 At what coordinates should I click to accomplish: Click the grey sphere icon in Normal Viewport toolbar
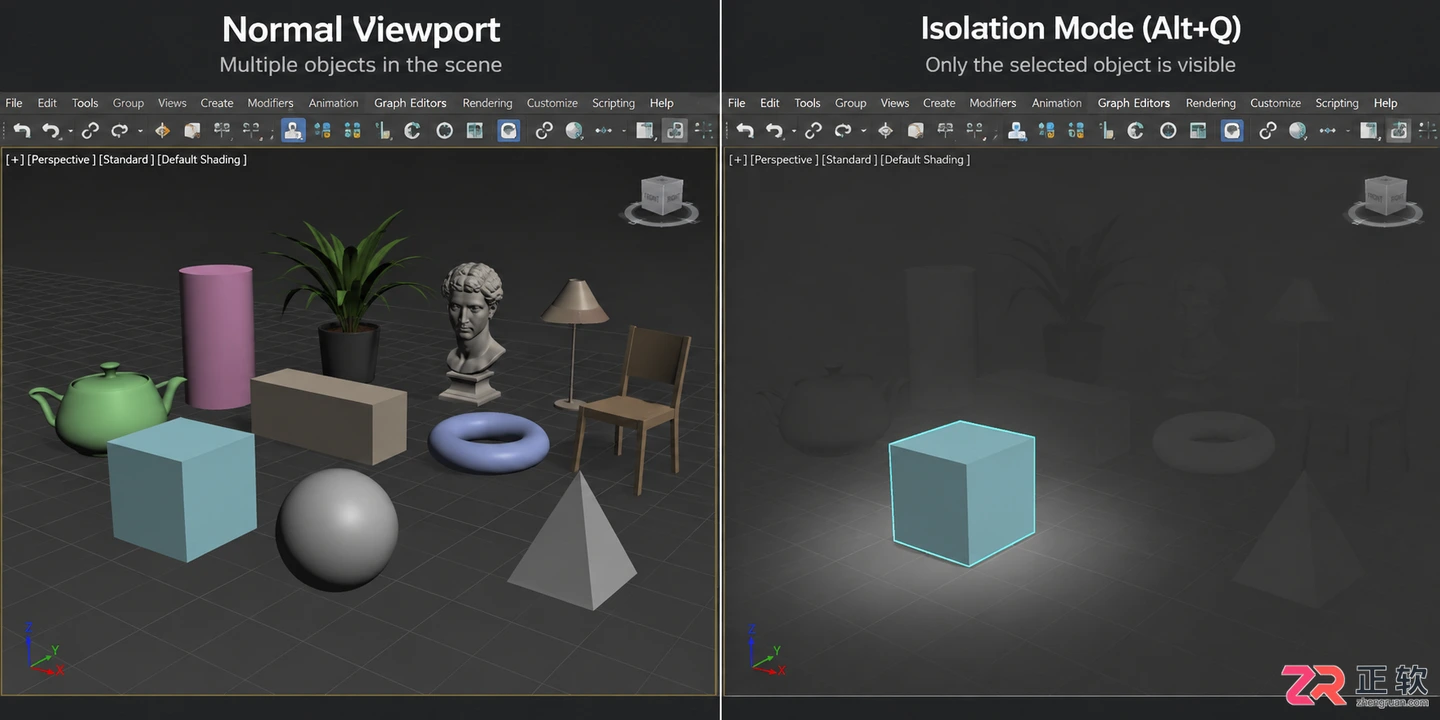click(x=574, y=130)
